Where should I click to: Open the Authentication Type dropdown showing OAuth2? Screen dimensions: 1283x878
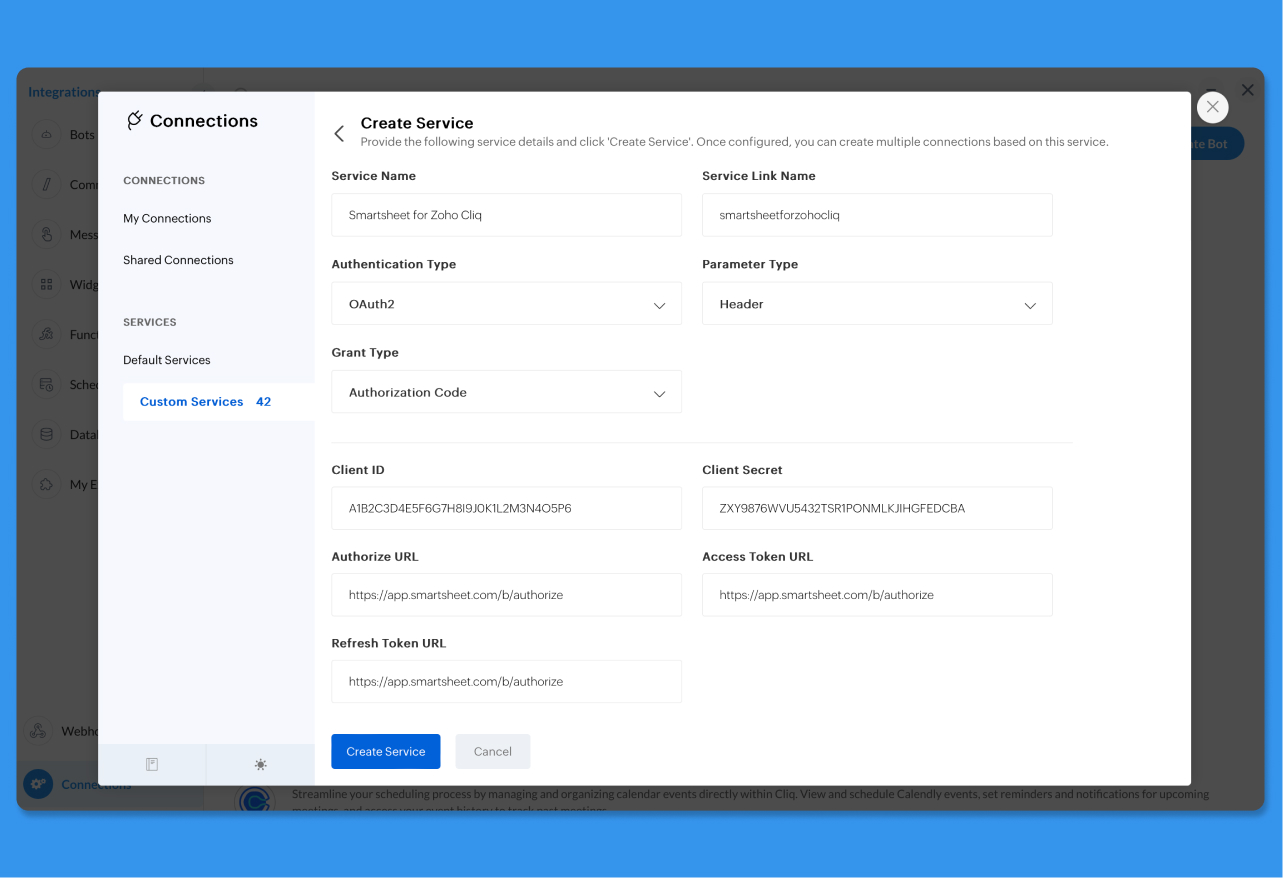(x=507, y=304)
